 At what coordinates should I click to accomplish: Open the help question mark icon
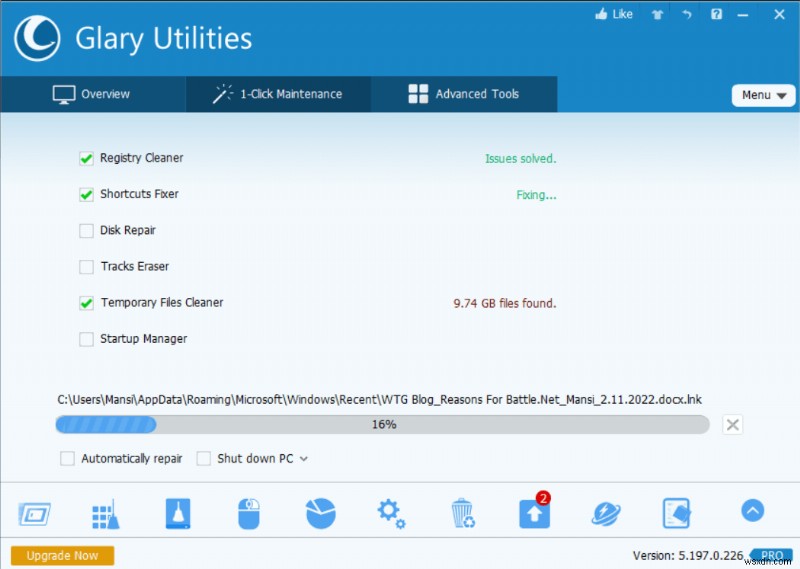pos(716,14)
